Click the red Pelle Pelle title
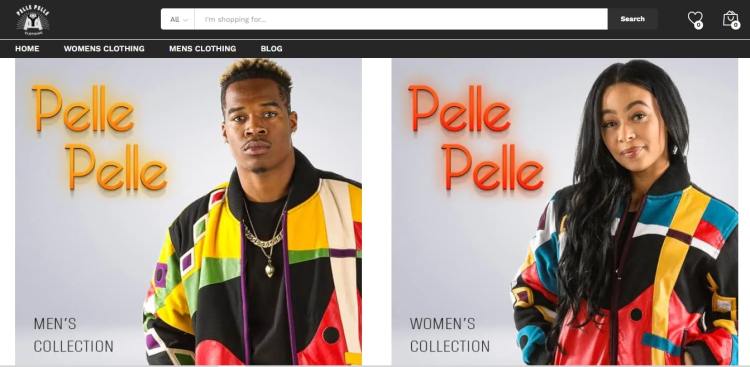This screenshot has height=367, width=750. [x=476, y=138]
